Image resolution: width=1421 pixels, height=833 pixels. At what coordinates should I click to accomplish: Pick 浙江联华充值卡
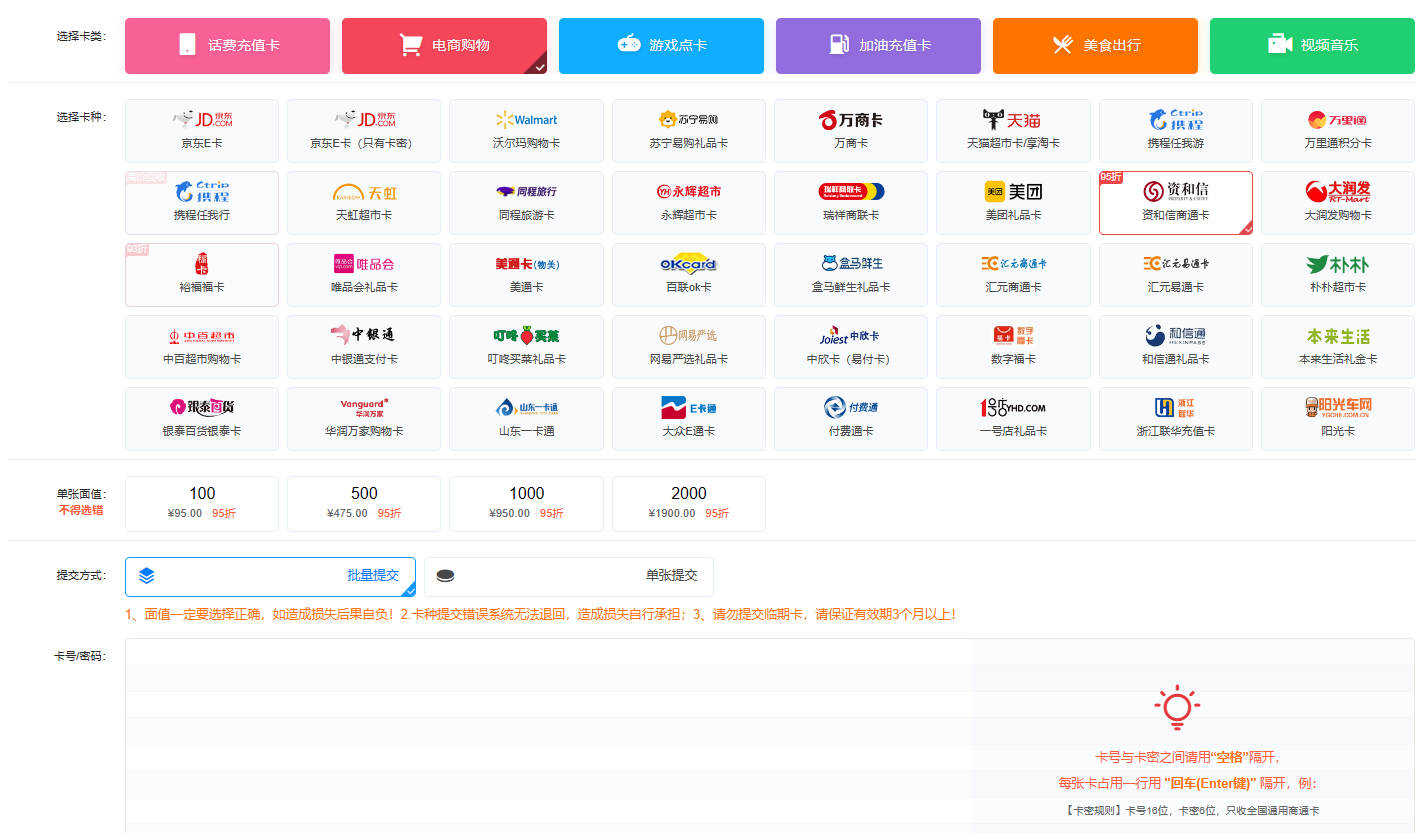point(1176,419)
